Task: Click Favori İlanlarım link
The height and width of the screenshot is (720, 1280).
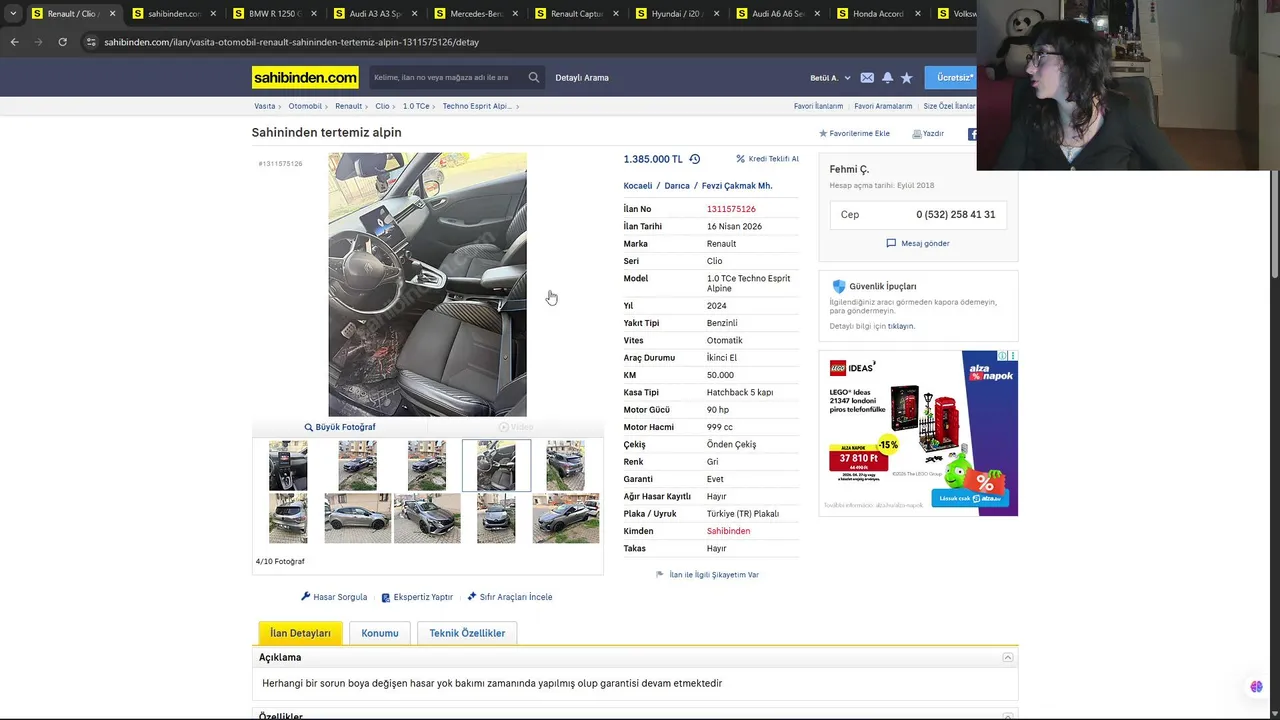Action: pos(818,106)
